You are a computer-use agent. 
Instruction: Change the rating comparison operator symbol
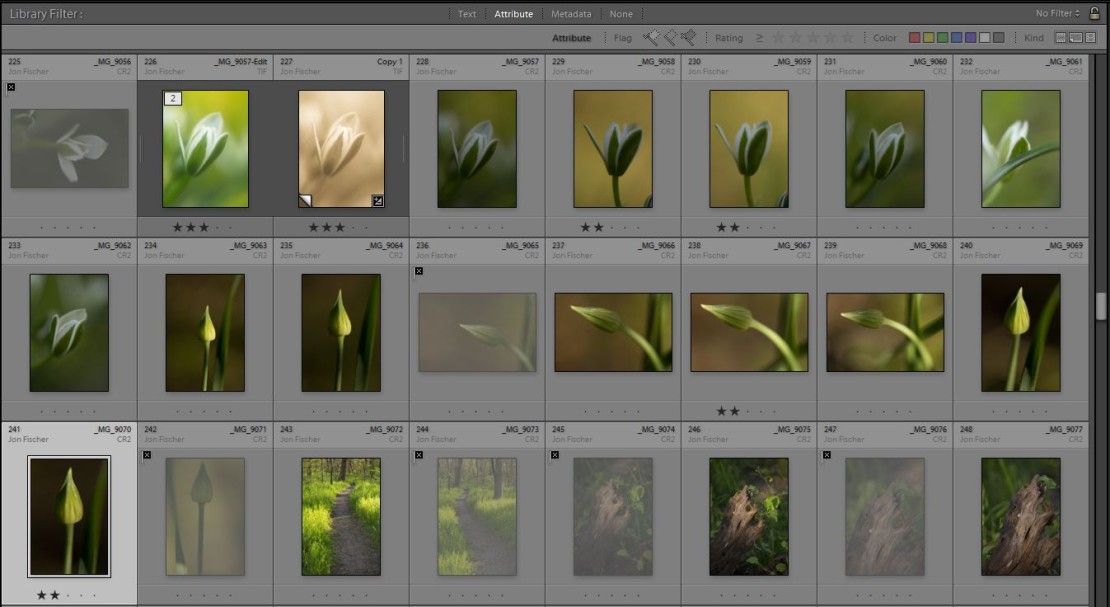click(x=759, y=38)
